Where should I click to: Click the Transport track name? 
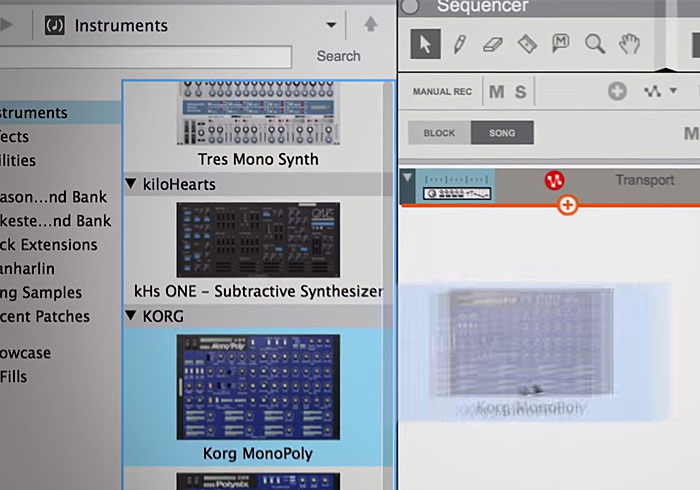click(x=645, y=180)
